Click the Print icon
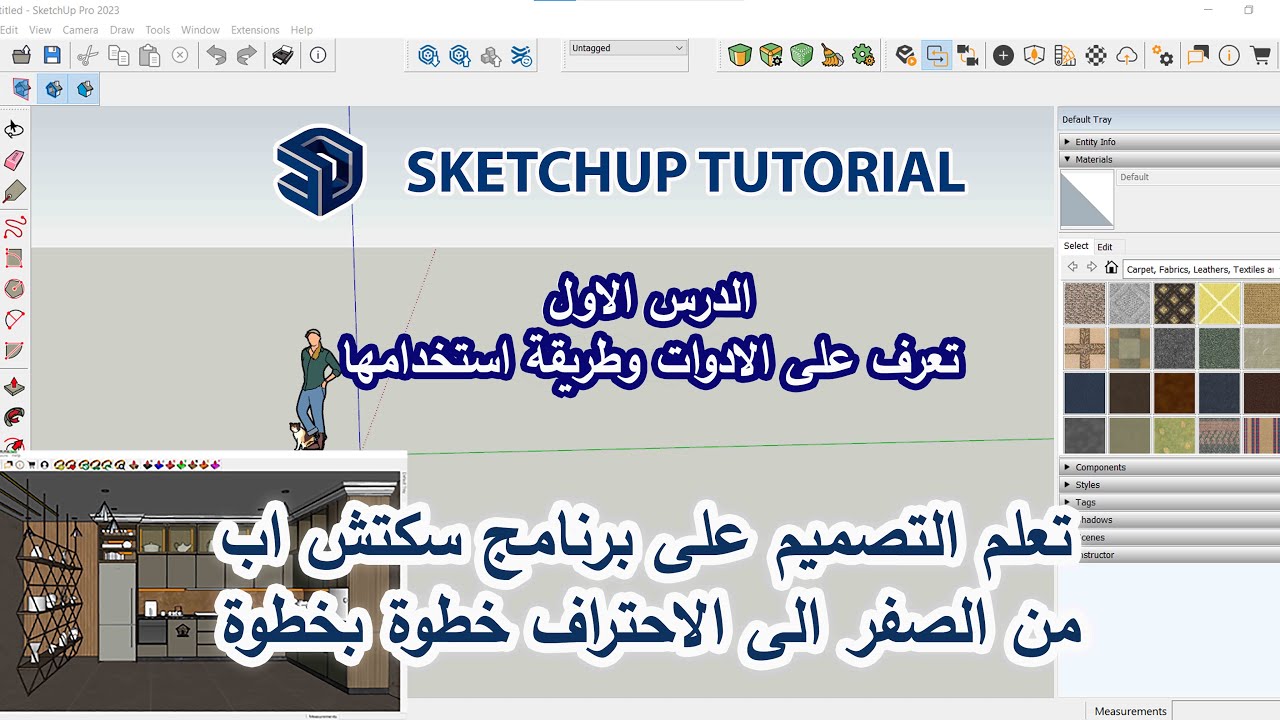 pos(283,56)
